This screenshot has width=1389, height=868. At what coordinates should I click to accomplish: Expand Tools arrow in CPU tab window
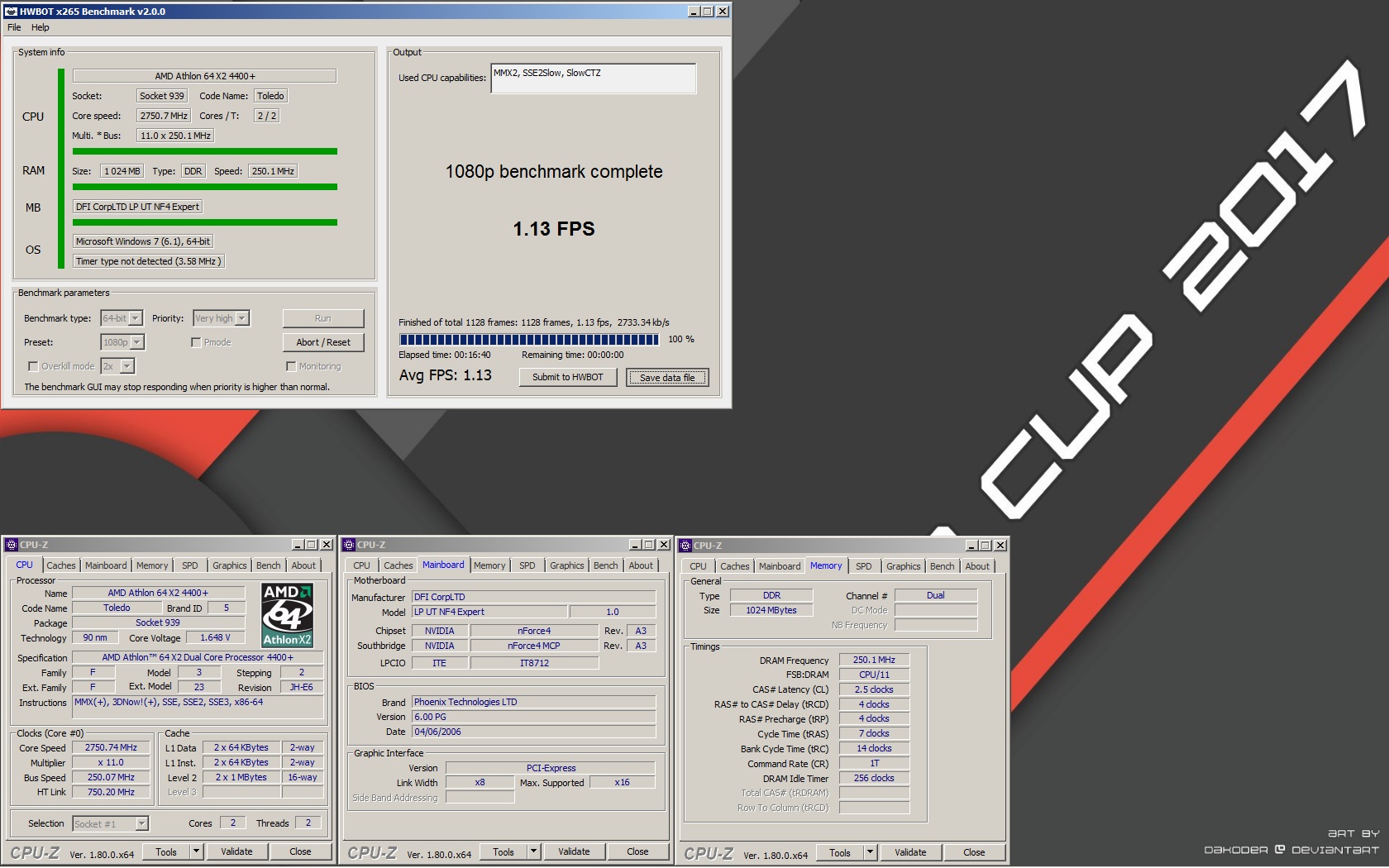197,851
